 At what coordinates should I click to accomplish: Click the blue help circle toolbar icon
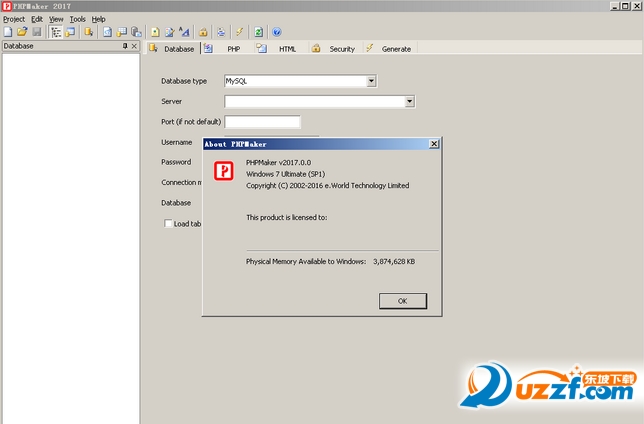(277, 32)
